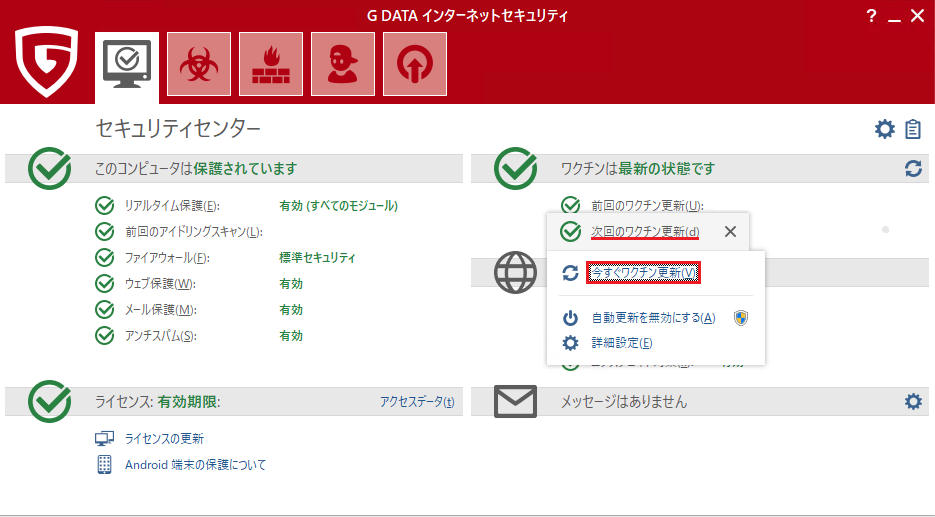Click green check beside アンチスパム

click(x=105, y=335)
